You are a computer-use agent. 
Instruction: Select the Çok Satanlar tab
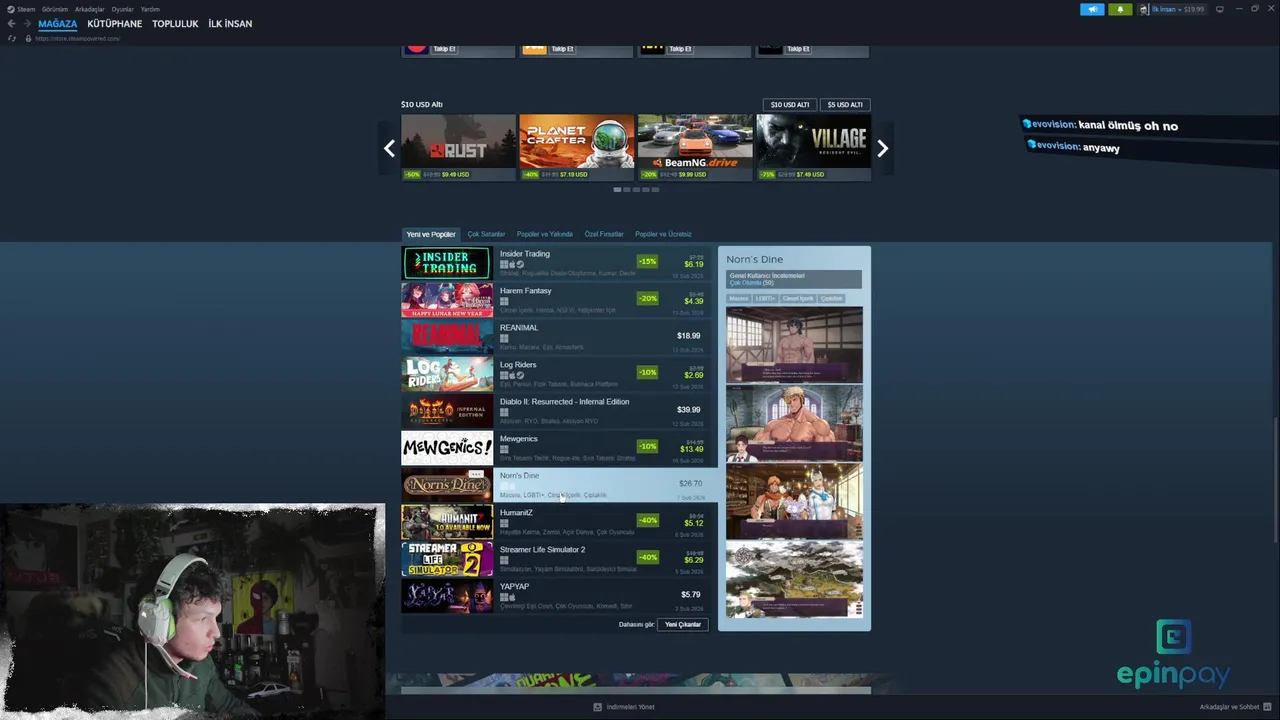click(486, 234)
